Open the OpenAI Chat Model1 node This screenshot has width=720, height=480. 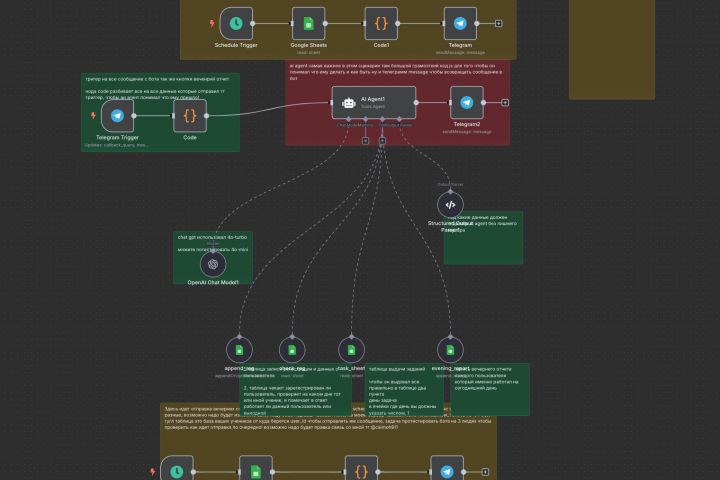click(213, 264)
